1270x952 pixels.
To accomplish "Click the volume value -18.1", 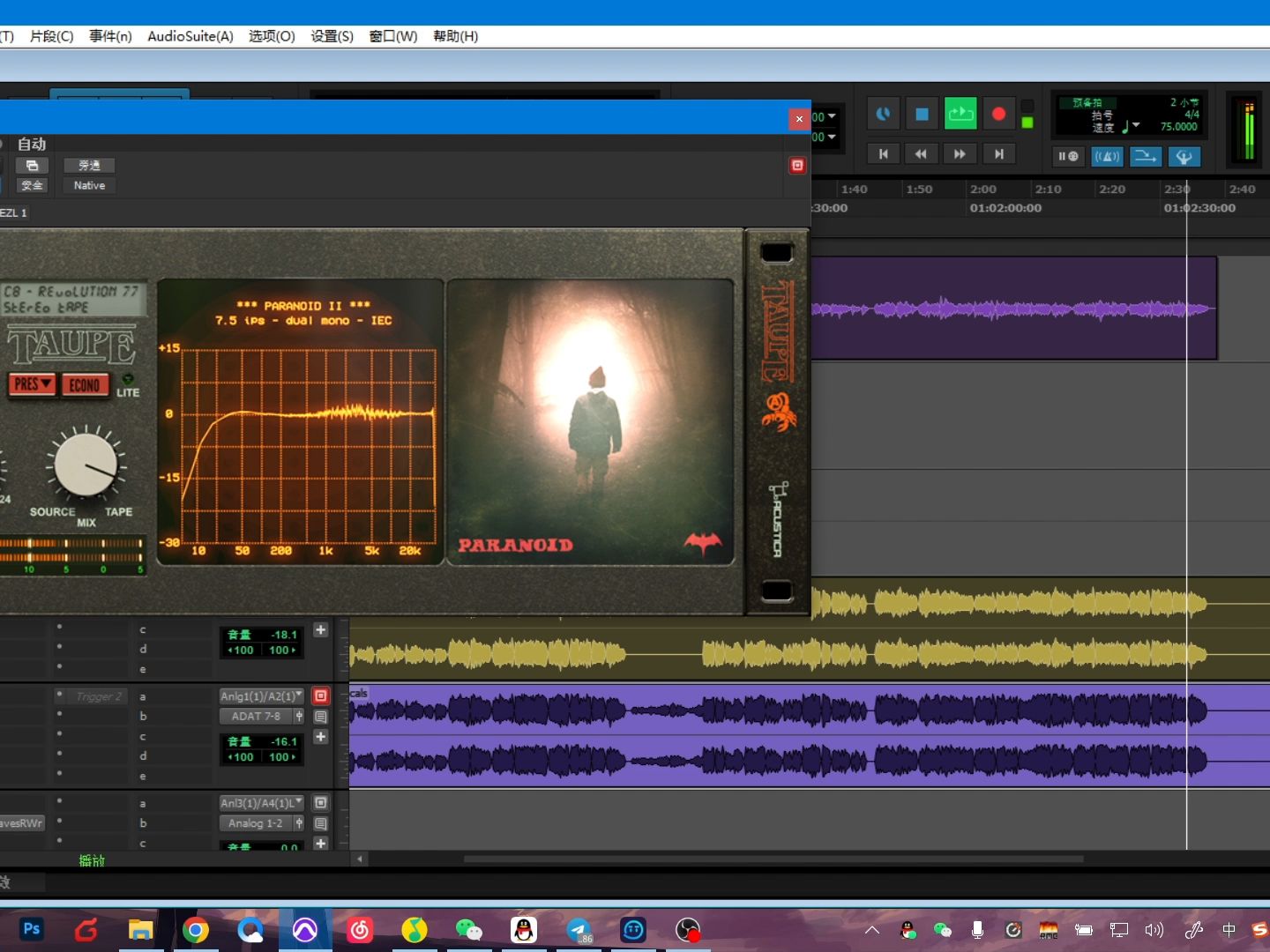I will click(x=284, y=635).
